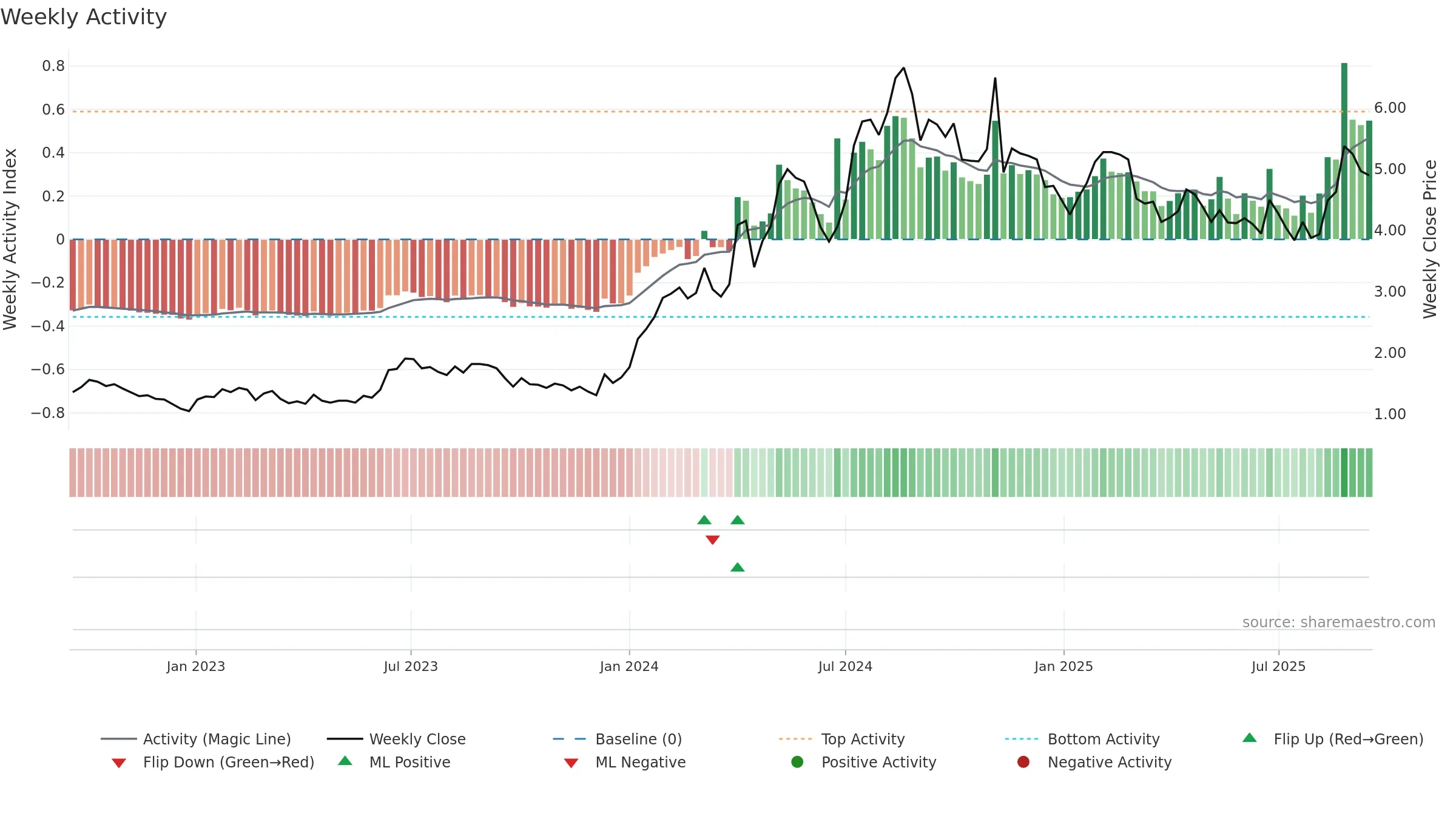Click the Jan 2024 x-axis label
1456x819 pixels.
(629, 667)
